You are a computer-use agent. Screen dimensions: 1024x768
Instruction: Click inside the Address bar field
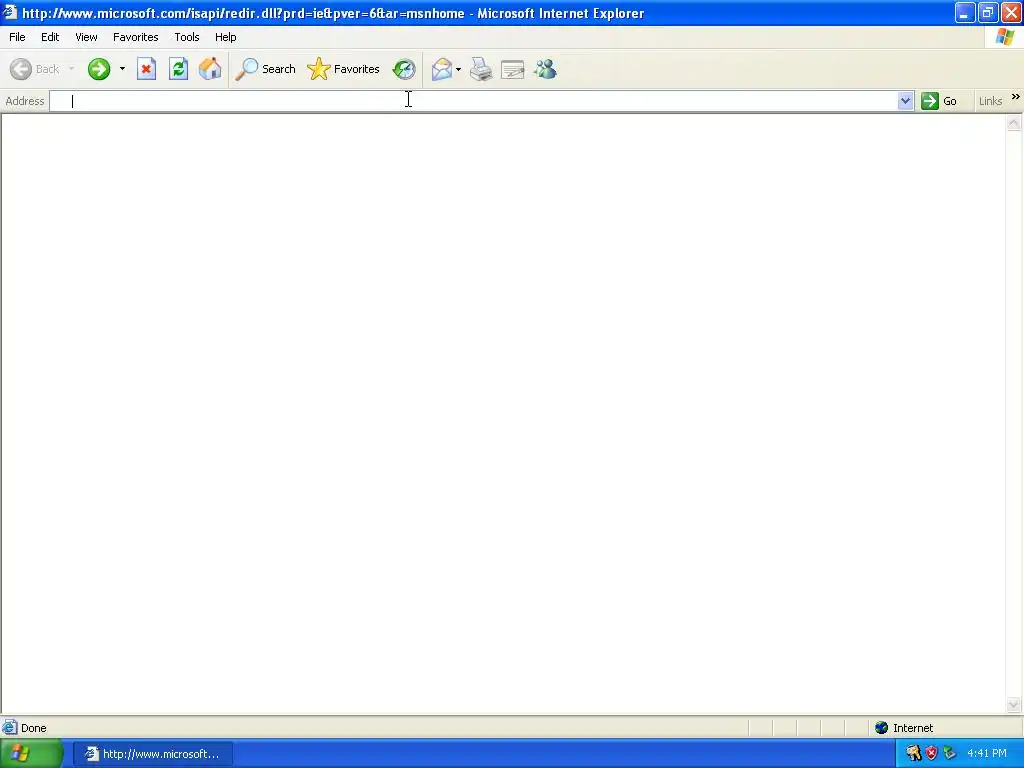474,101
